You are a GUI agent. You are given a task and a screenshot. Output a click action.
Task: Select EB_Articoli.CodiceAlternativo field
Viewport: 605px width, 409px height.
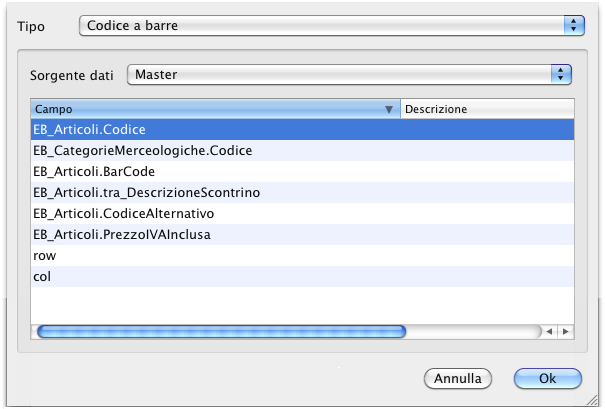pos(124,213)
